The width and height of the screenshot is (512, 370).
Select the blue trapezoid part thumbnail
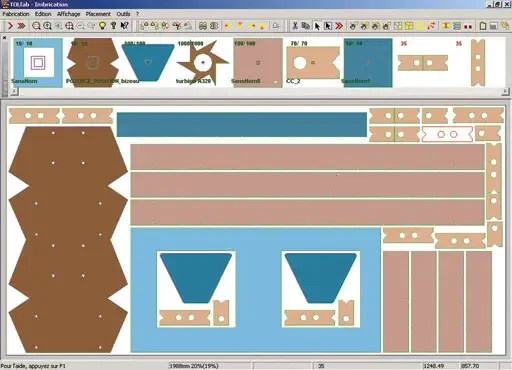pos(148,63)
